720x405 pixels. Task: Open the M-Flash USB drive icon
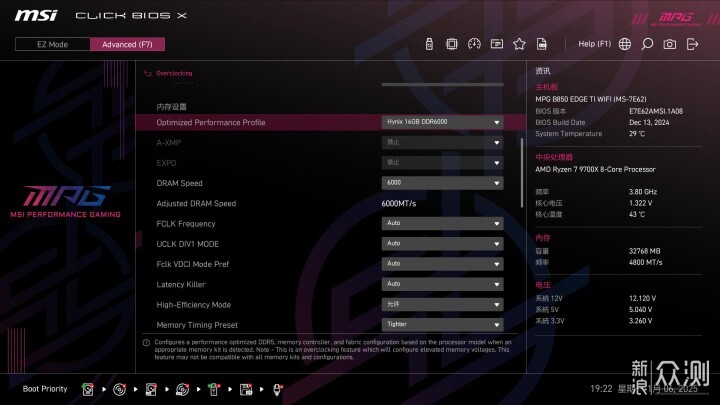click(429, 44)
